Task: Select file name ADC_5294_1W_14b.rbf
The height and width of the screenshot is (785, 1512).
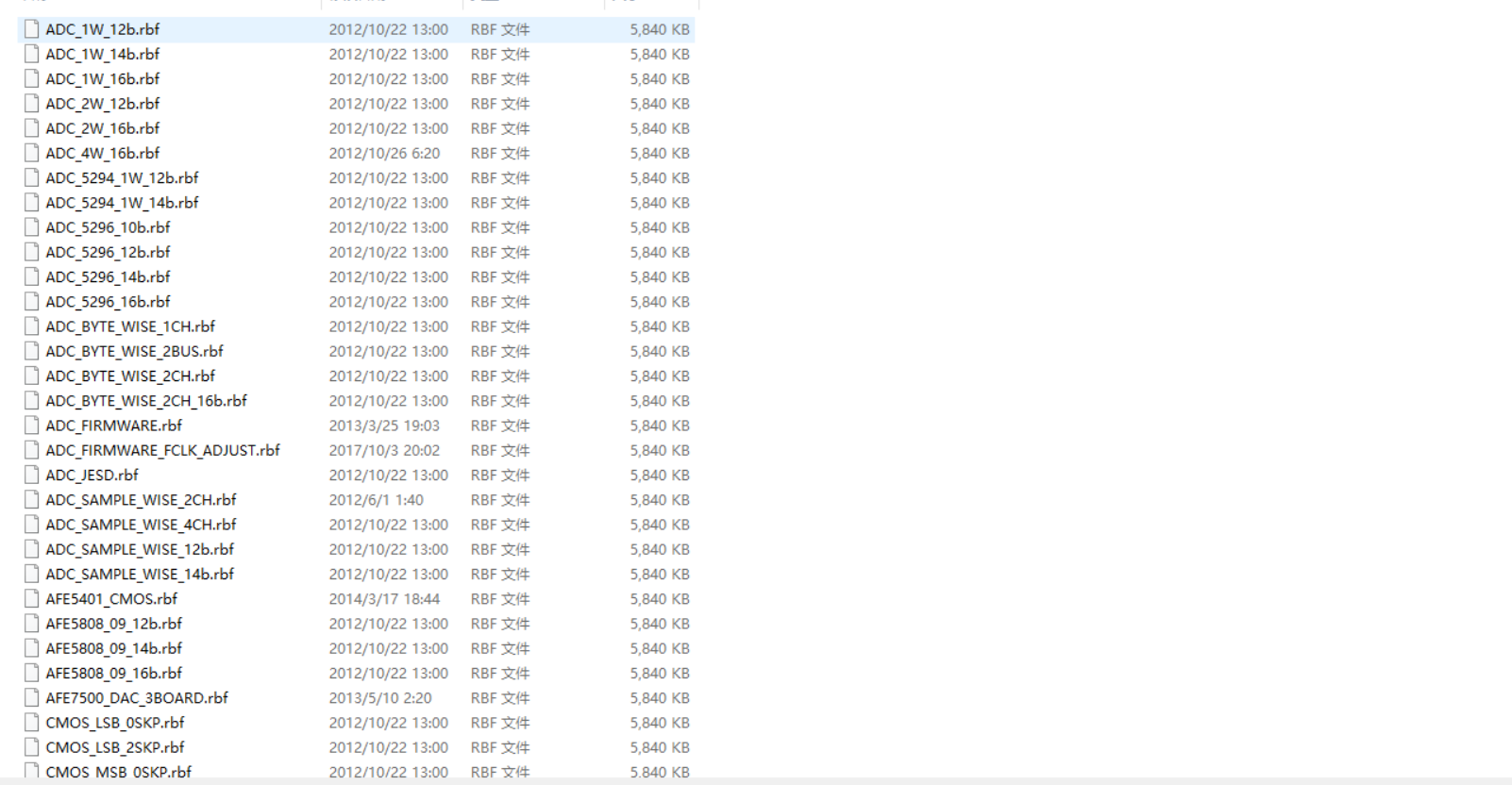Action: coord(123,203)
